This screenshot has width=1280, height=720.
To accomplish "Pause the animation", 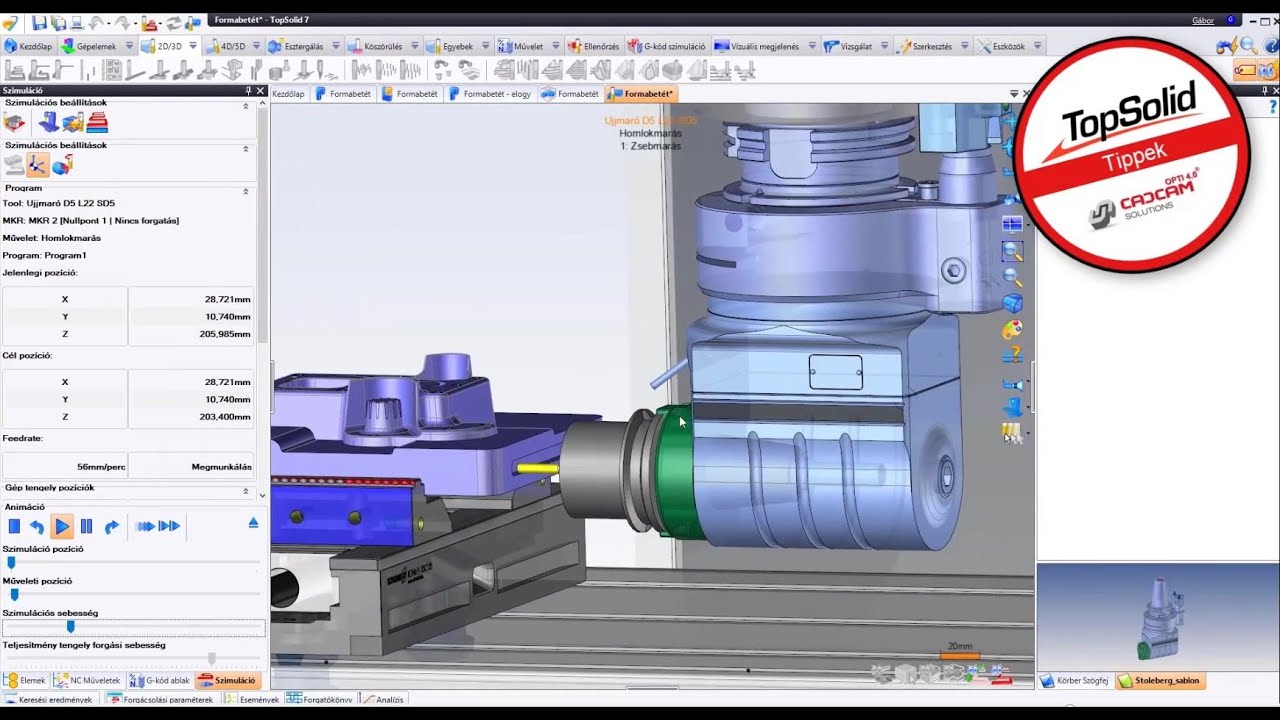I will [x=86, y=526].
